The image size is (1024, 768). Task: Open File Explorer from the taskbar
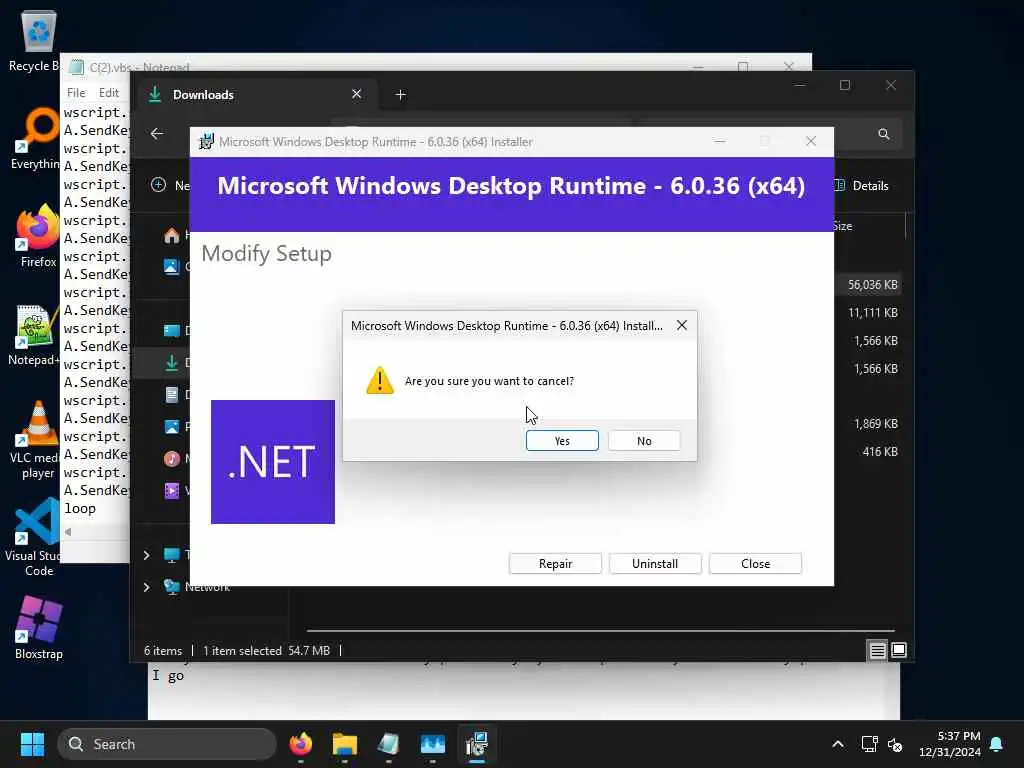(344, 744)
